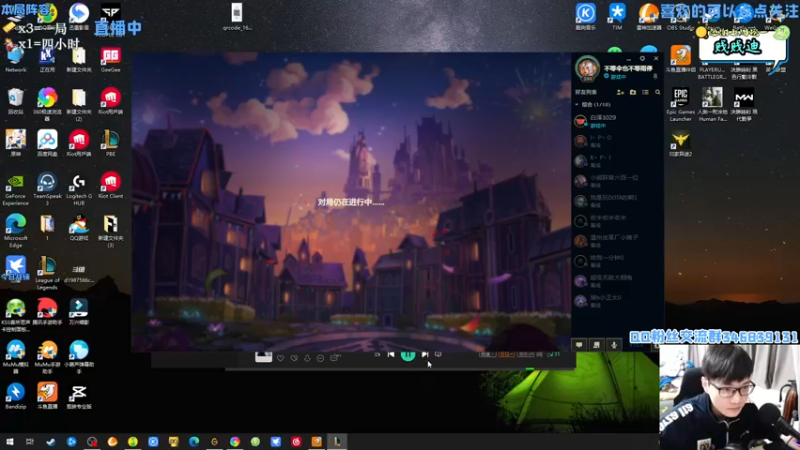Launch 360 browser from desktop
800x450 pixels.
coord(47,104)
